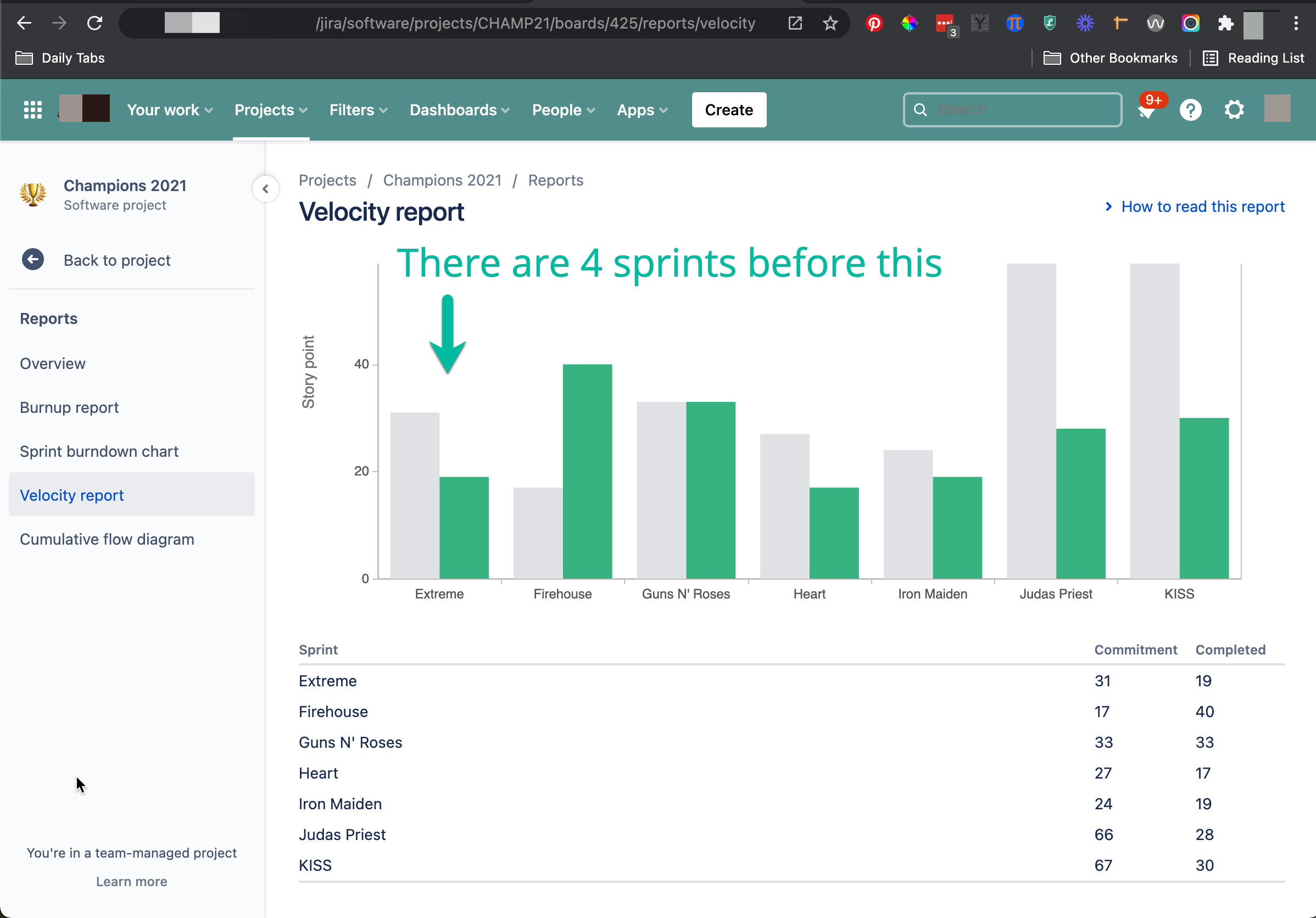Viewport: 1316px width, 918px height.
Task: Click the back arrow beside Back to project
Action: tap(32, 260)
